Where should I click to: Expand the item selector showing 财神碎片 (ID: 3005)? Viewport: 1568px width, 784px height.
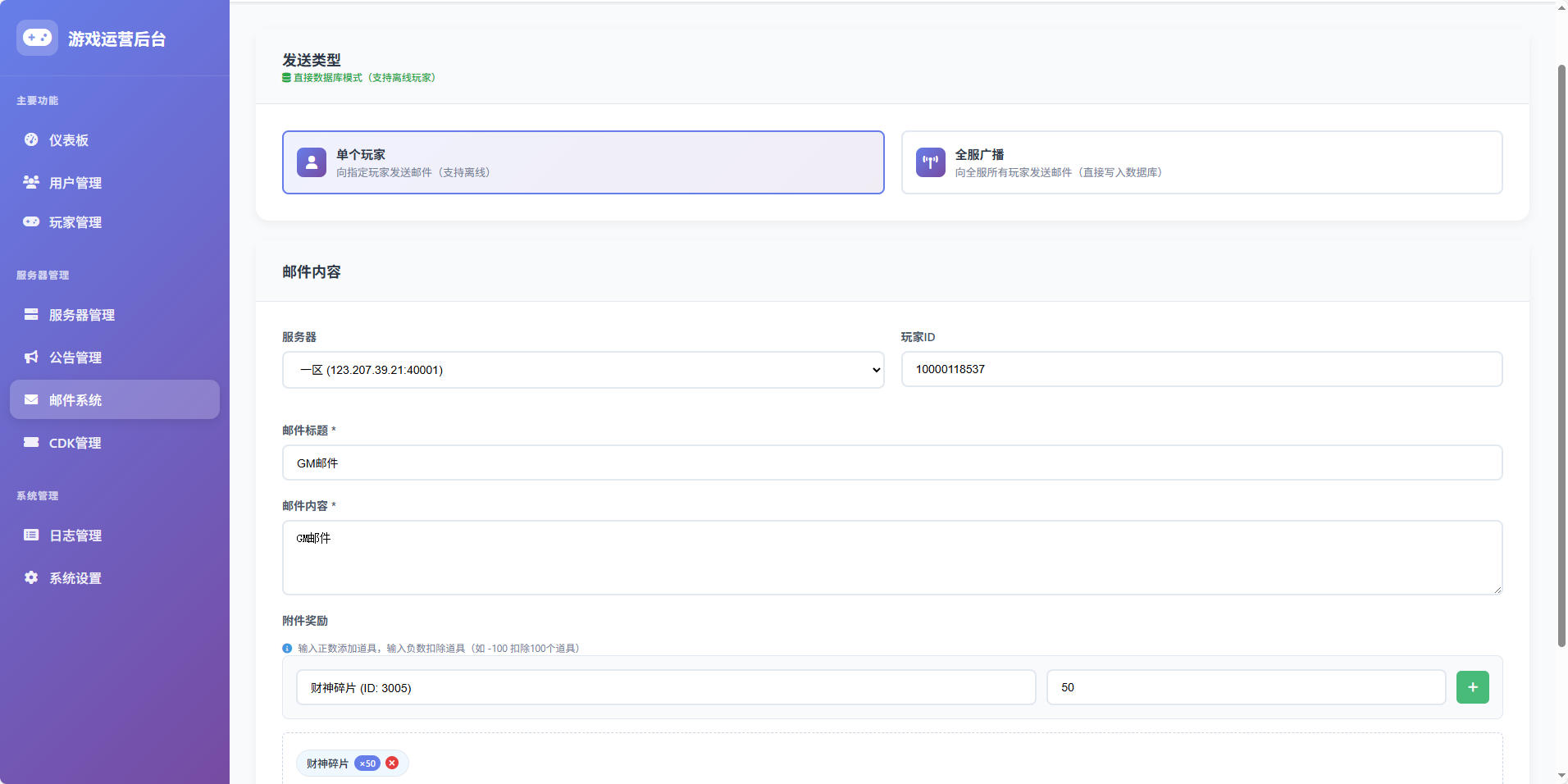[666, 687]
